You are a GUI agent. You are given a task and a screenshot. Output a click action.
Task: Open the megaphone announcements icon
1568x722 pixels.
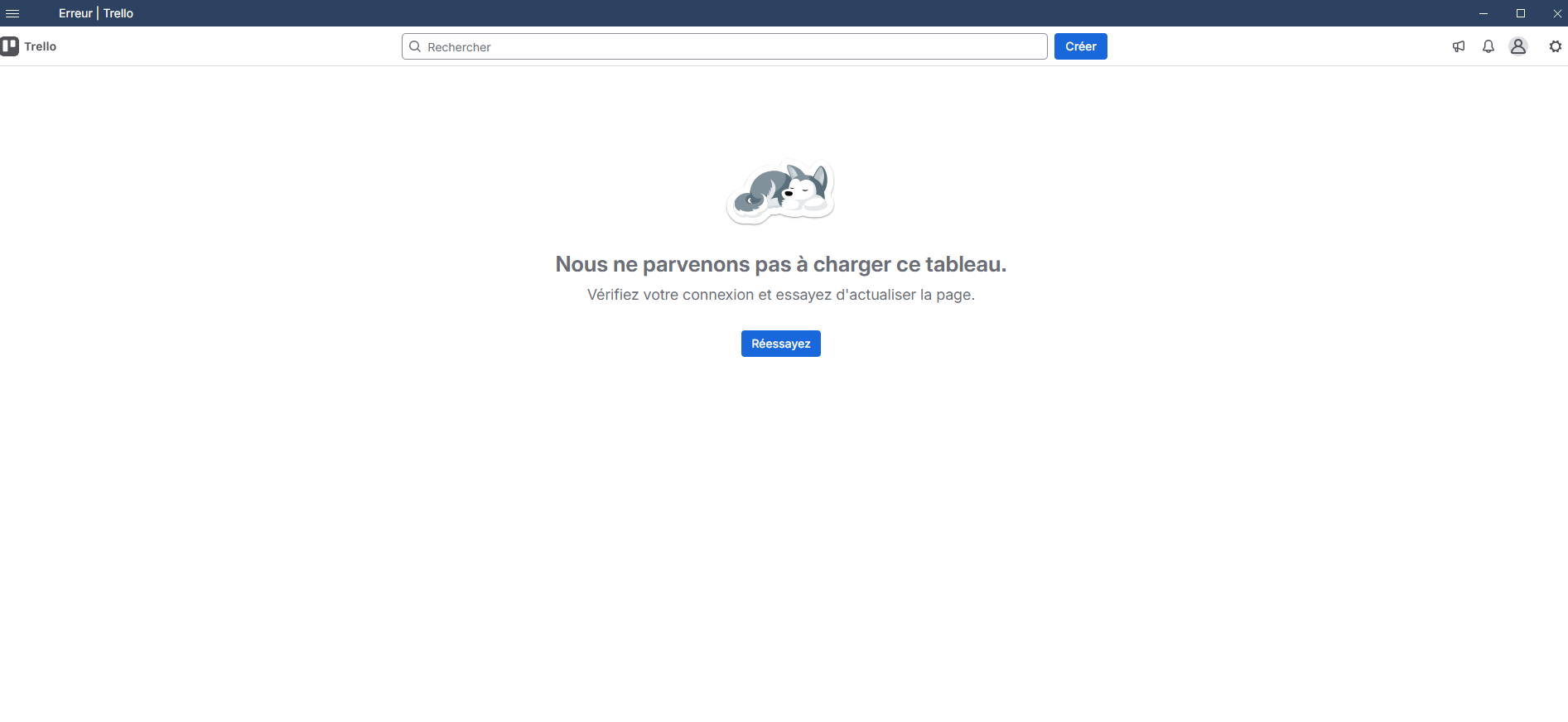[x=1459, y=46]
